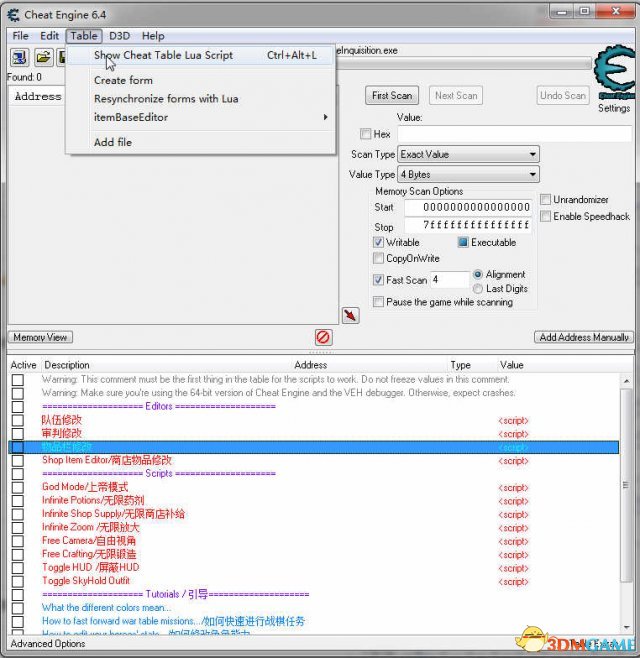
Task: Click the Cheat Engine title bar icon
Action: pyautogui.click(x=13, y=15)
